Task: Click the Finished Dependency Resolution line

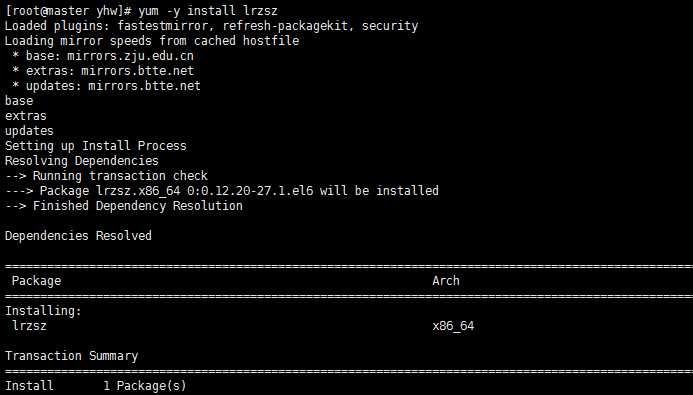Action: [x=124, y=206]
